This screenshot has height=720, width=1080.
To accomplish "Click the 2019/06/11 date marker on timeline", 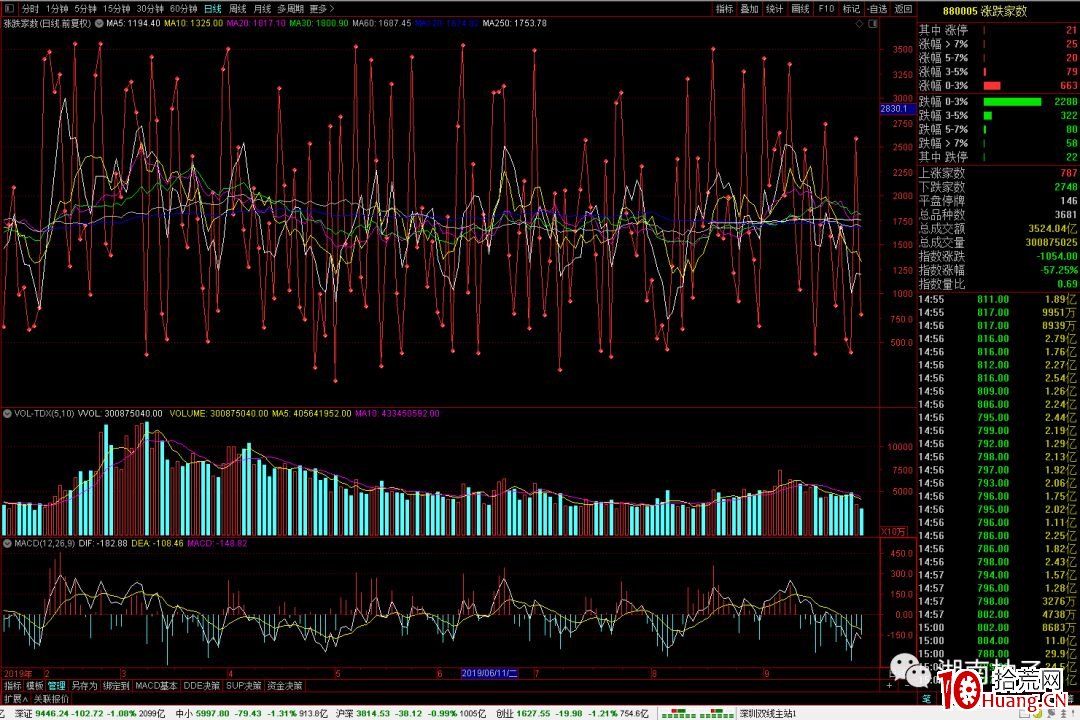I will [x=487, y=674].
